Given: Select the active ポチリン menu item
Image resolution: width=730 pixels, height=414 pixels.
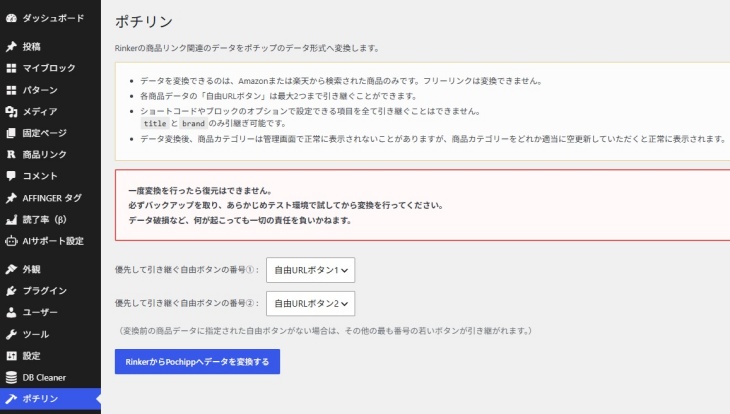Looking at the screenshot, I should point(50,399).
